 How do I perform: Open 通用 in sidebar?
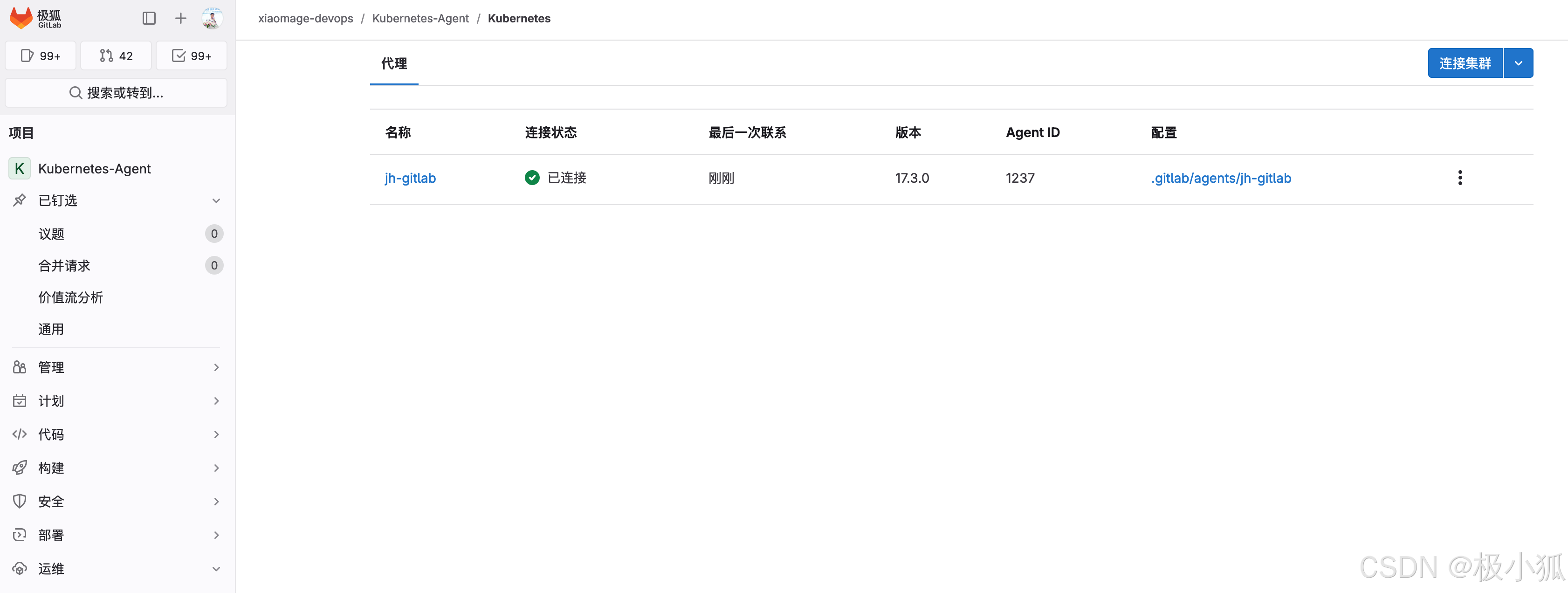(51, 329)
